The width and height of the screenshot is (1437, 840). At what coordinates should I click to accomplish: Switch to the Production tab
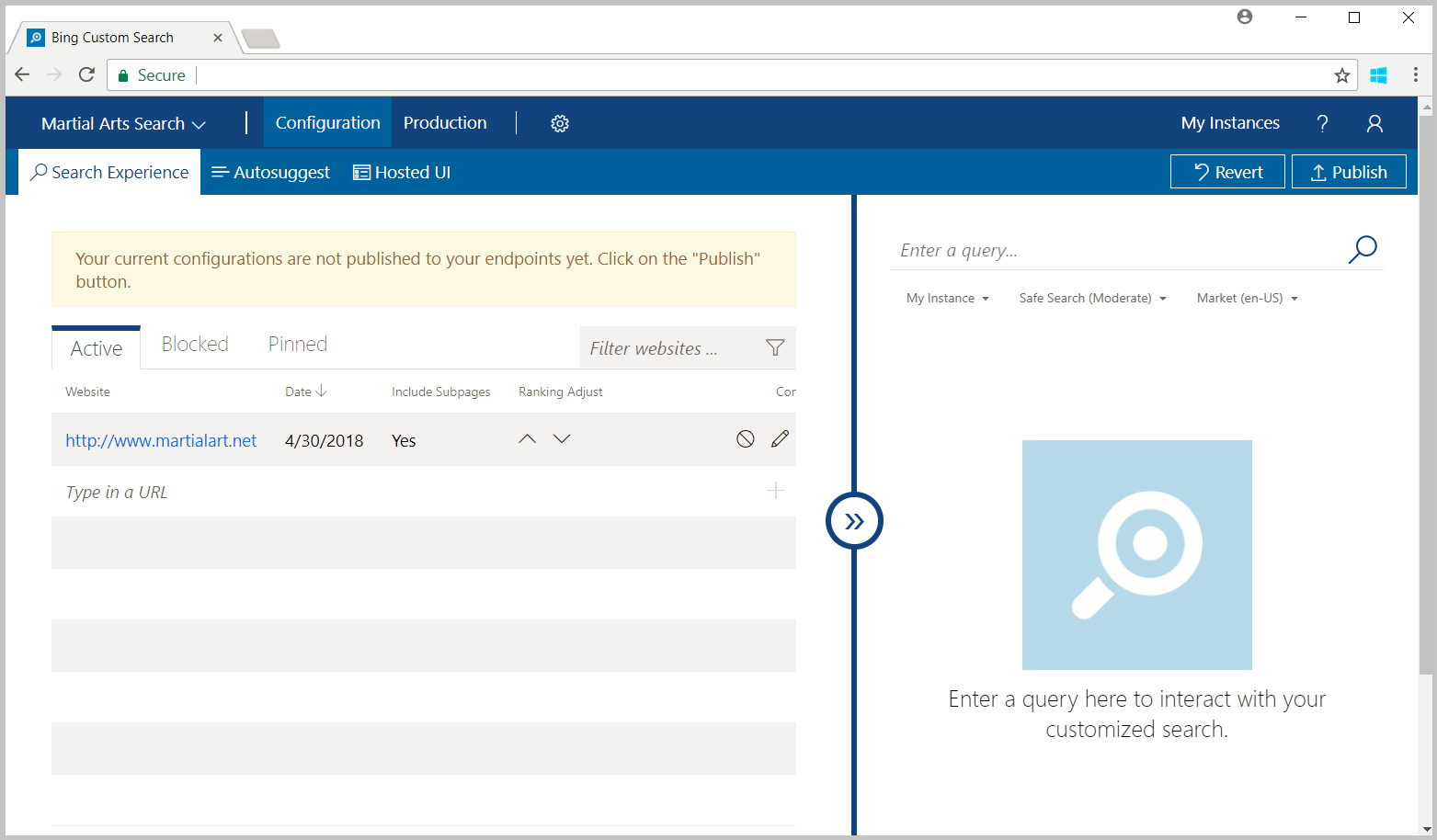445,122
